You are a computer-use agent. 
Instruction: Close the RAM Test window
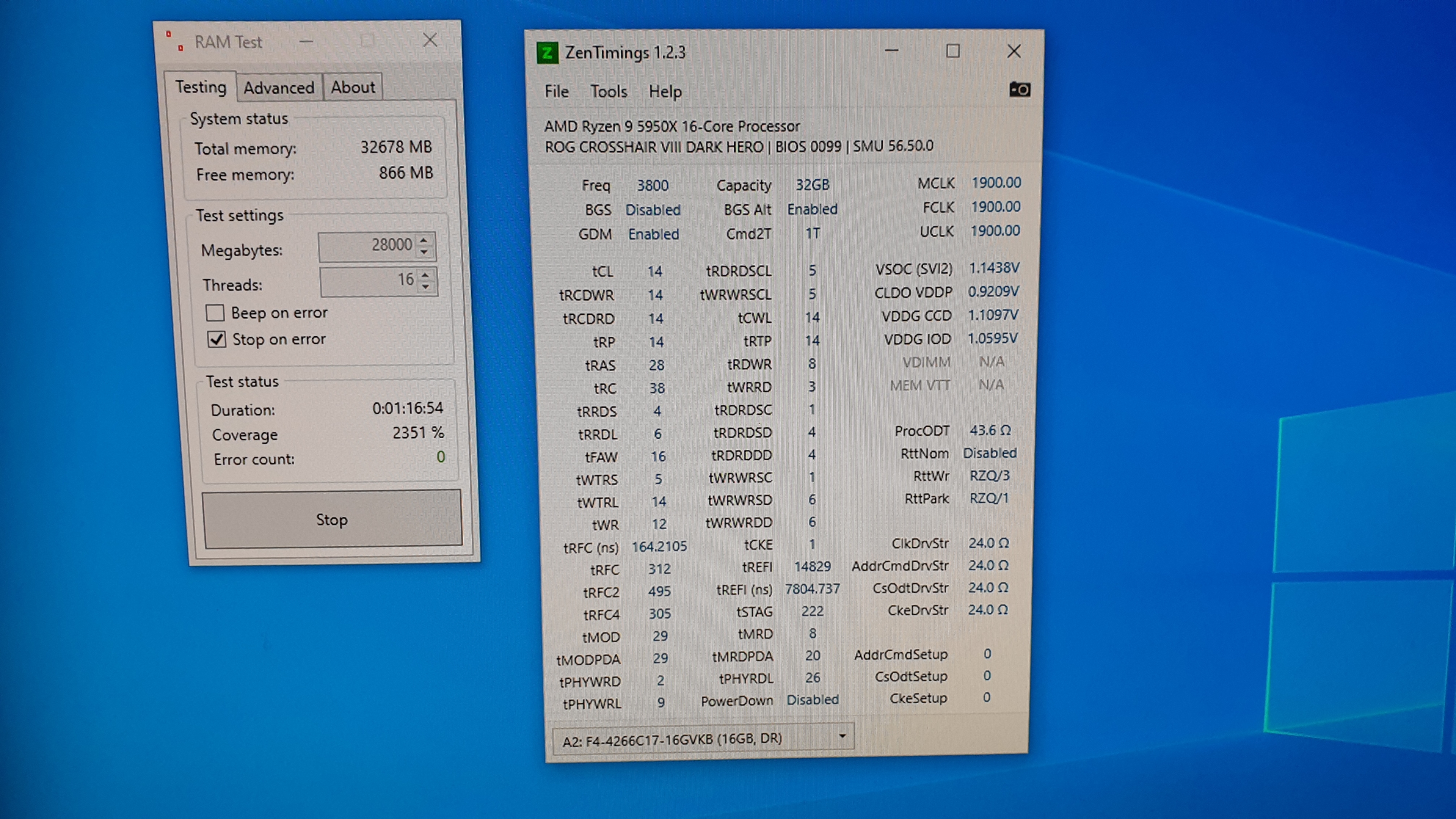[x=430, y=39]
